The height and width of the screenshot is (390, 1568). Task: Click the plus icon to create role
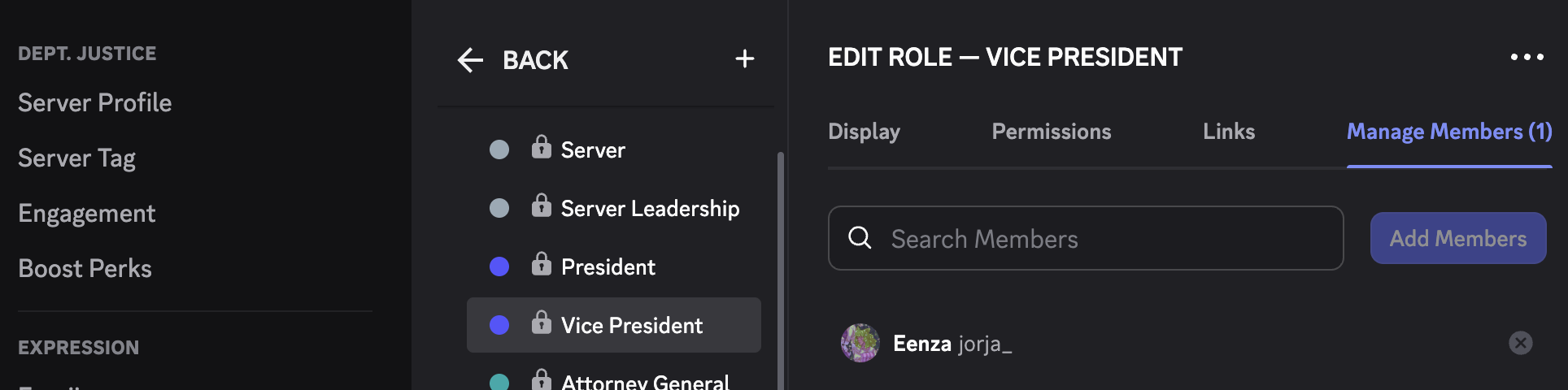[x=744, y=58]
